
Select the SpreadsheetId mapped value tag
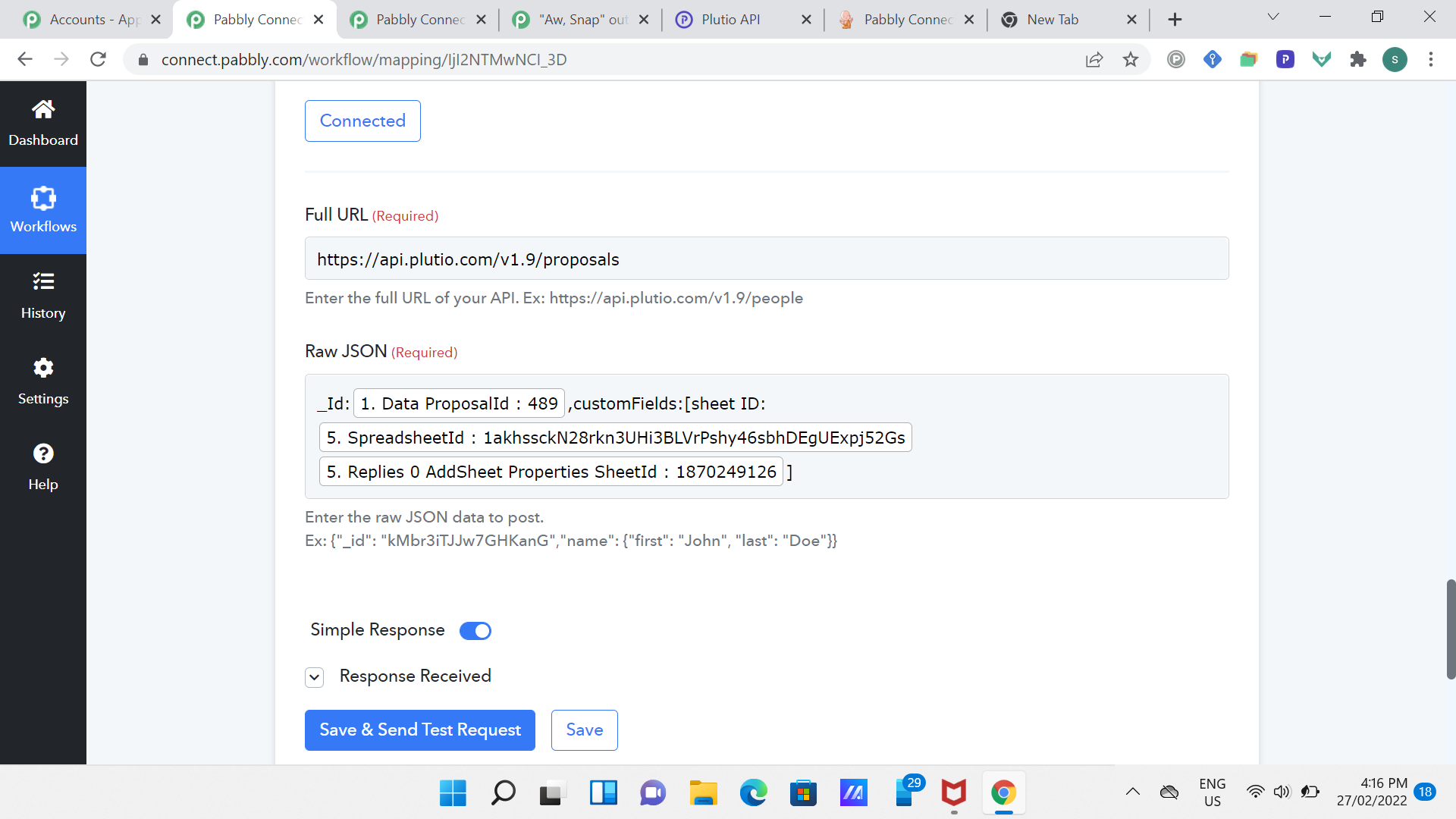[x=616, y=438]
